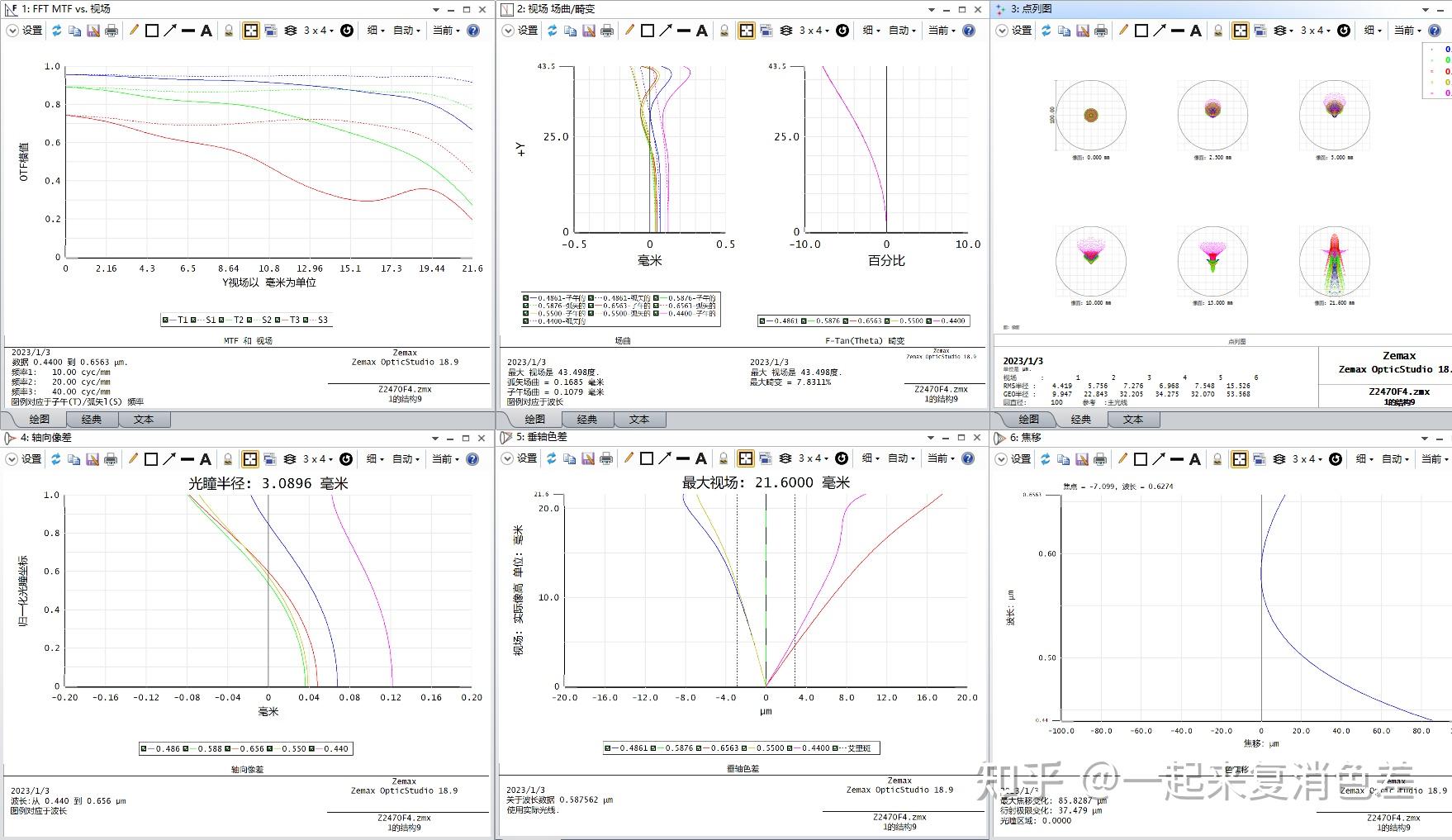Save the 轴向像差 plot as an image file
This screenshot has width=1452, height=840.
coord(93,459)
